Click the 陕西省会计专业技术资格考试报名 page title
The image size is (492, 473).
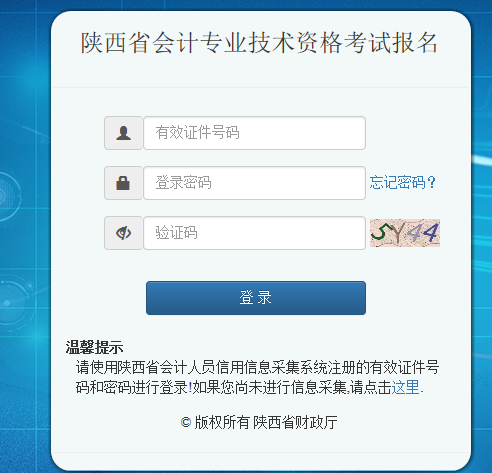point(259,43)
